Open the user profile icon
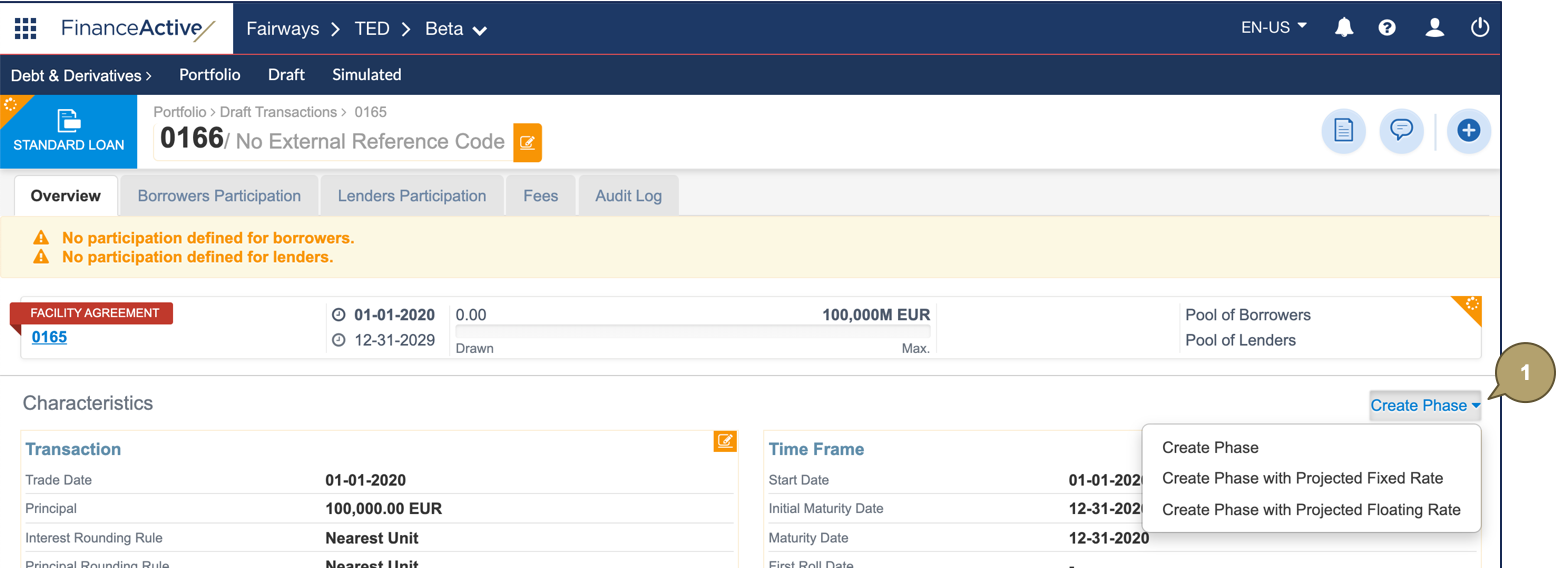The height and width of the screenshot is (568, 1556). (x=1434, y=28)
